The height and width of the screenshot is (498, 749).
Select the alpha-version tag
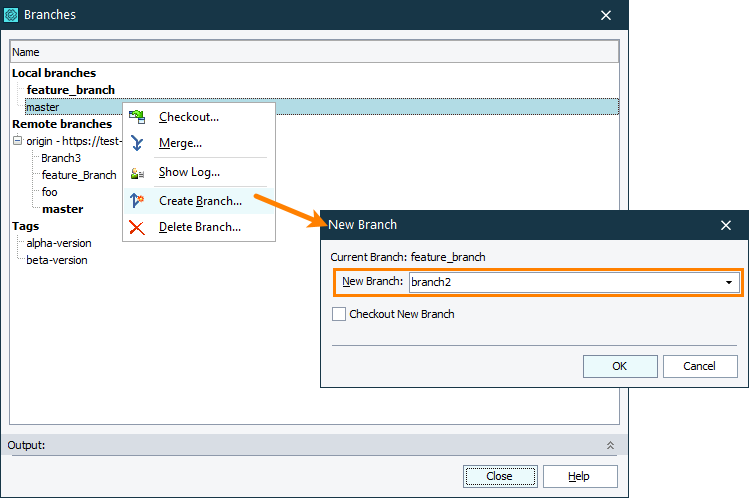coord(59,243)
